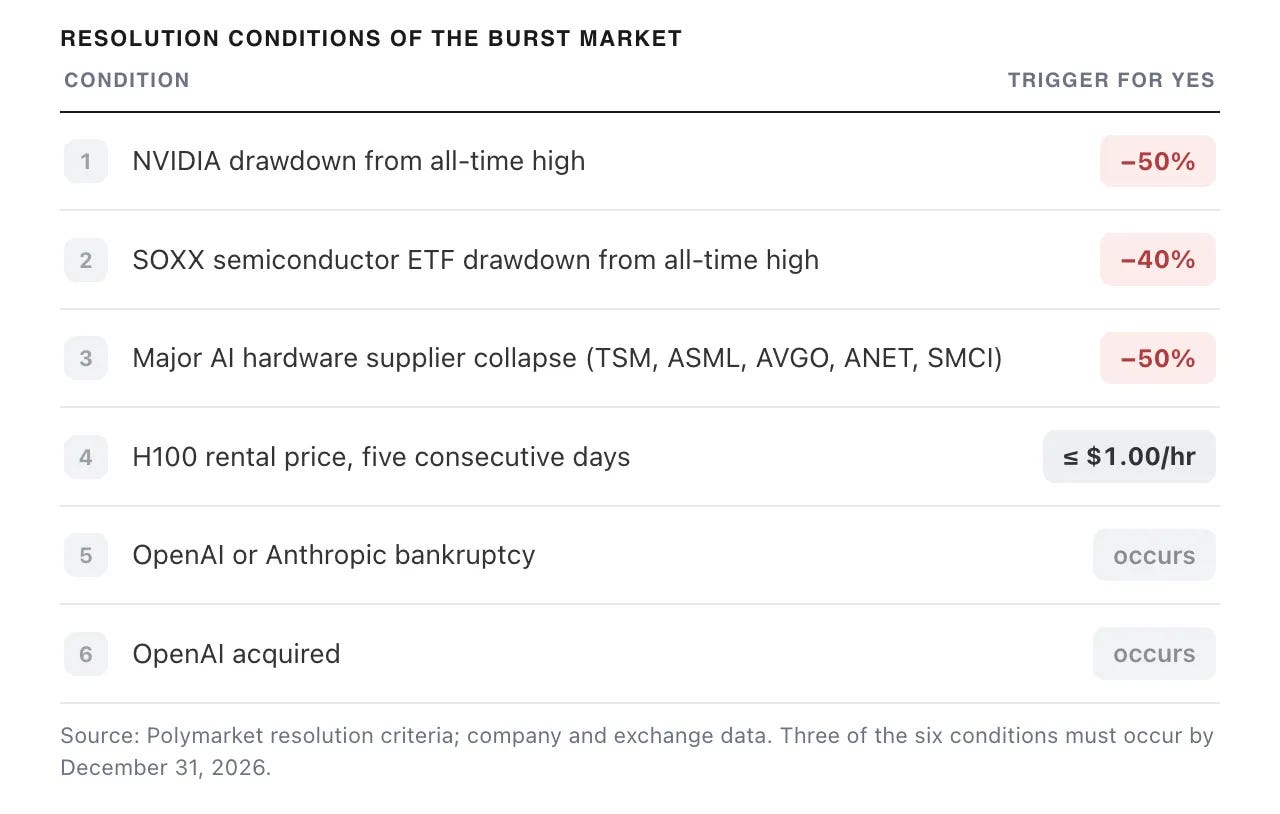Click the number 3 row badge
Viewport: 1280px width, 814px height.
(x=86, y=358)
